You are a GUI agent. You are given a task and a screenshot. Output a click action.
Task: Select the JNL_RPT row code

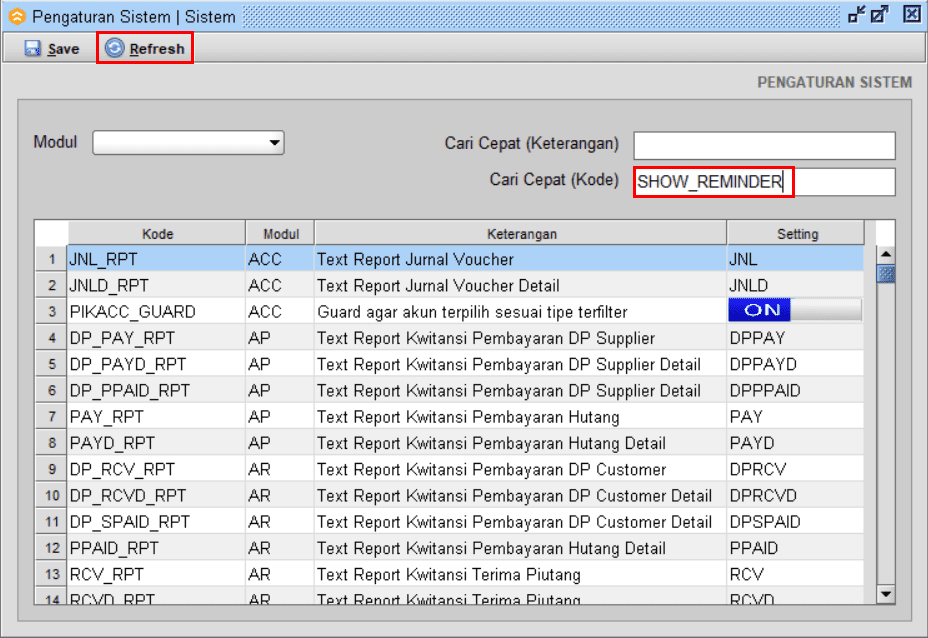[x=156, y=259]
